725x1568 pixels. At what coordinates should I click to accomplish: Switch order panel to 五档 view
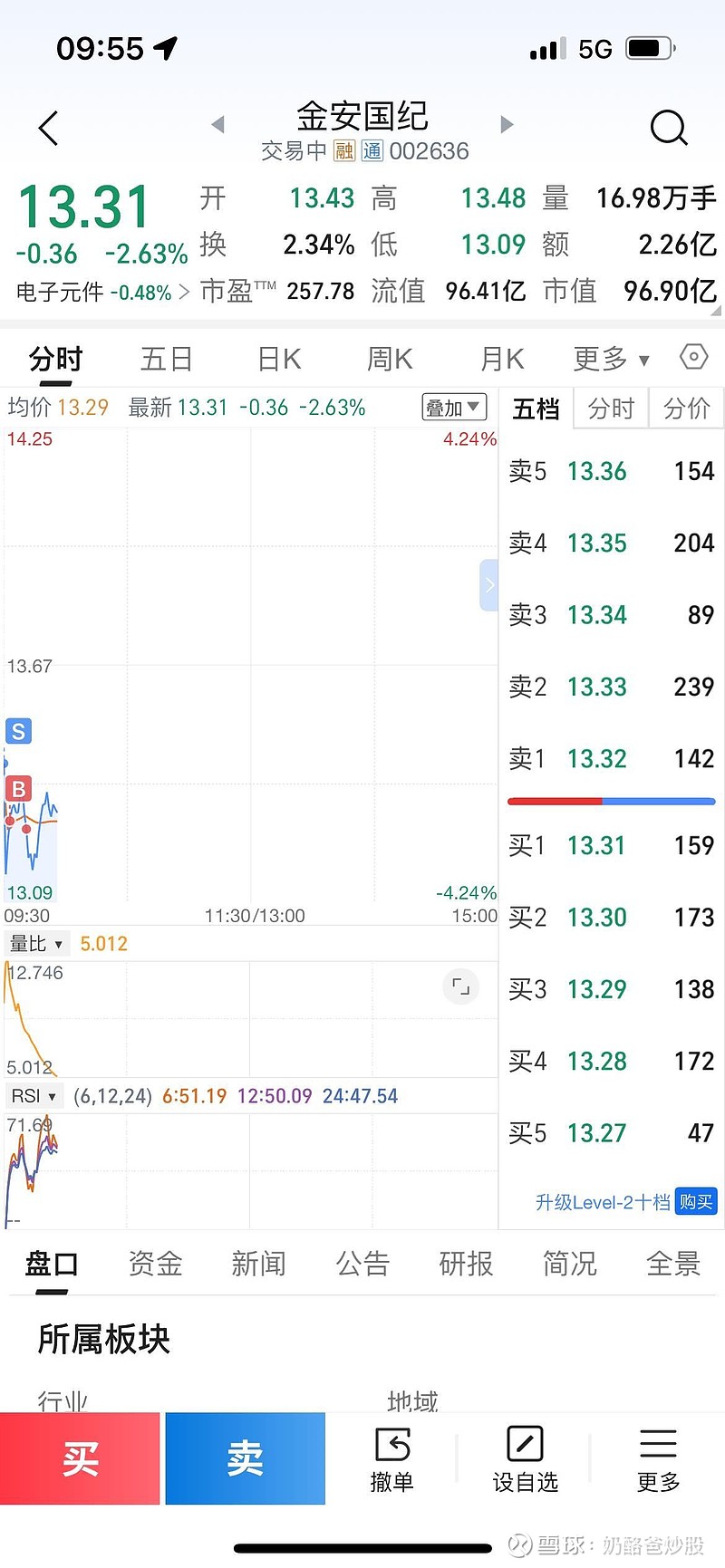[x=536, y=409]
